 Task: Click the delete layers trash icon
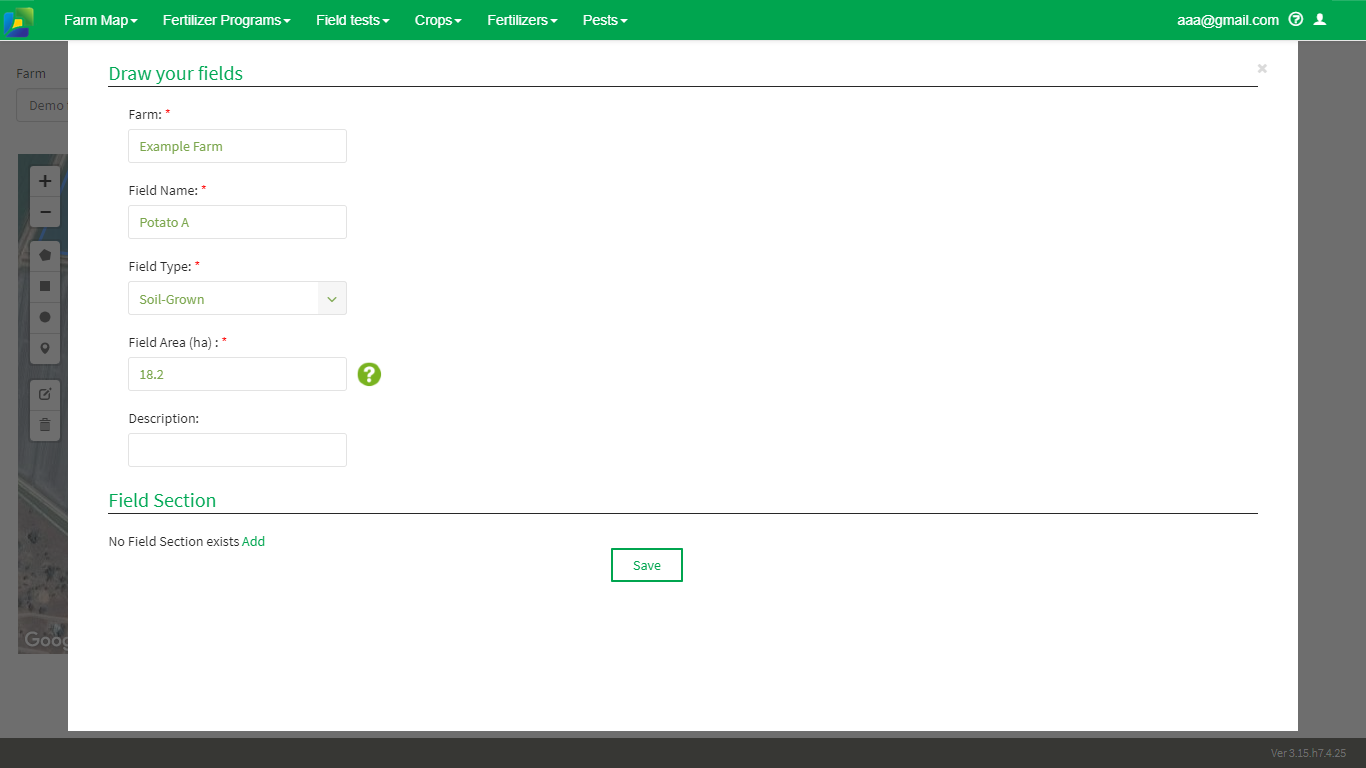click(45, 425)
